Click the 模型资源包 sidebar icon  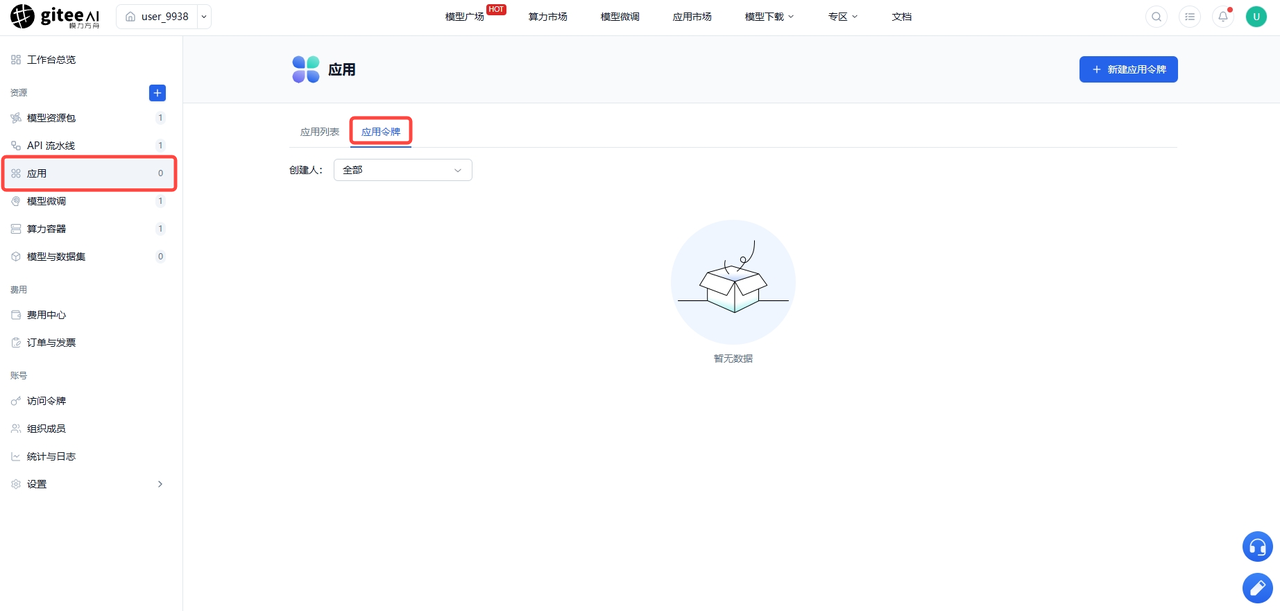pos(16,118)
